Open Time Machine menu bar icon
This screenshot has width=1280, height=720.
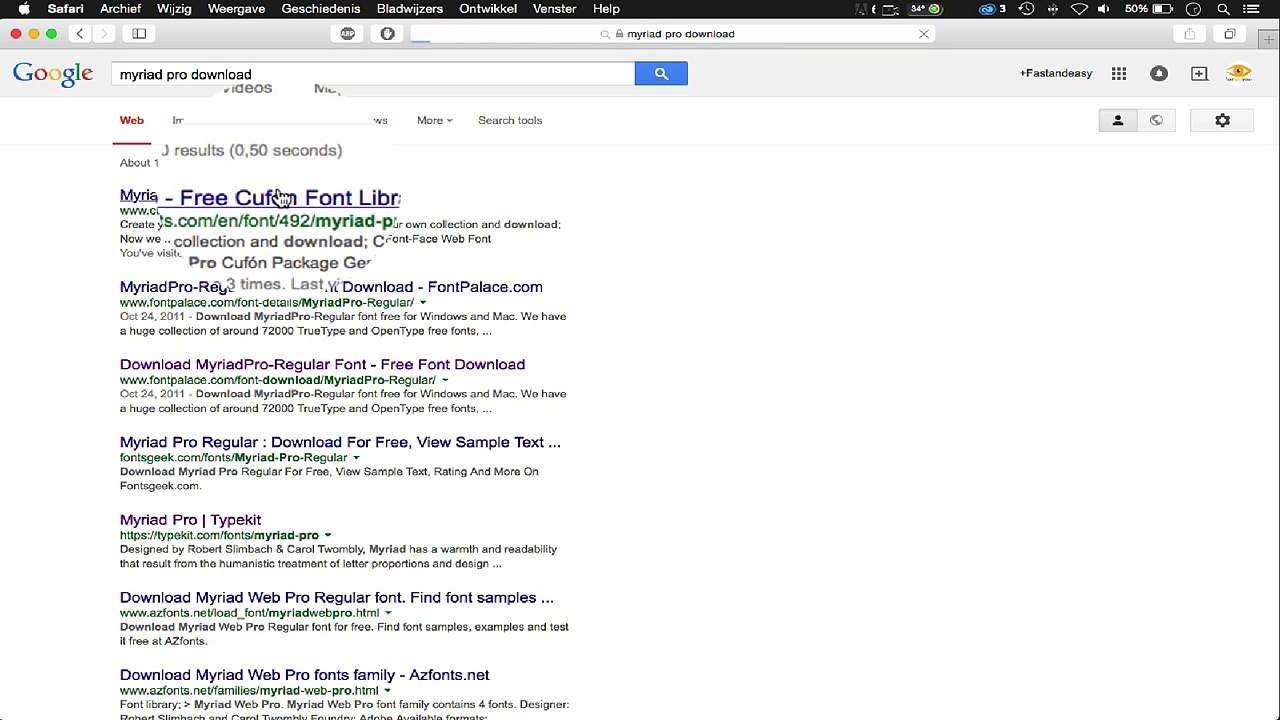[1026, 9]
